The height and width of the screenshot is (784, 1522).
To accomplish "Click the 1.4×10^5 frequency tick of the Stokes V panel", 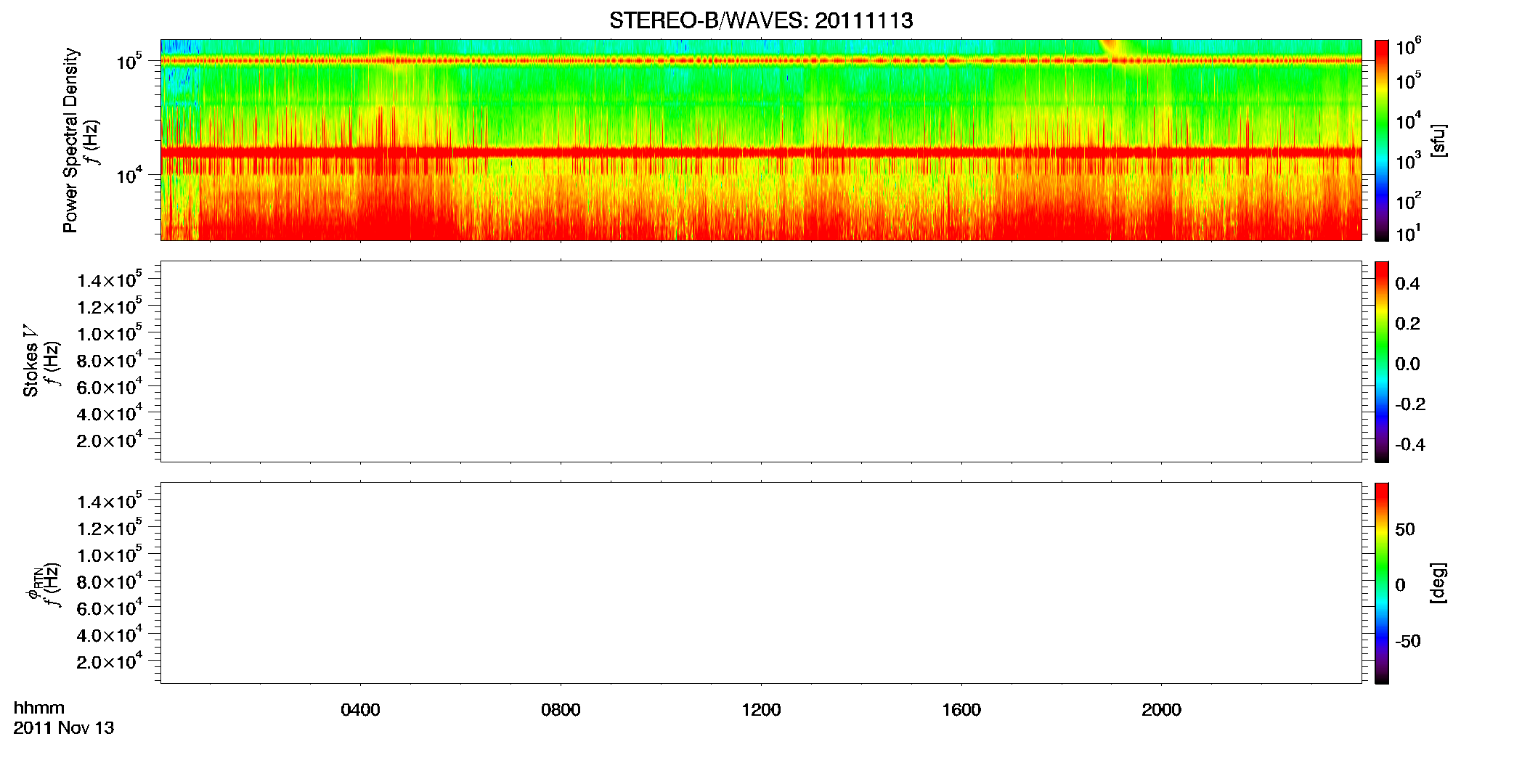I will coord(110,280).
